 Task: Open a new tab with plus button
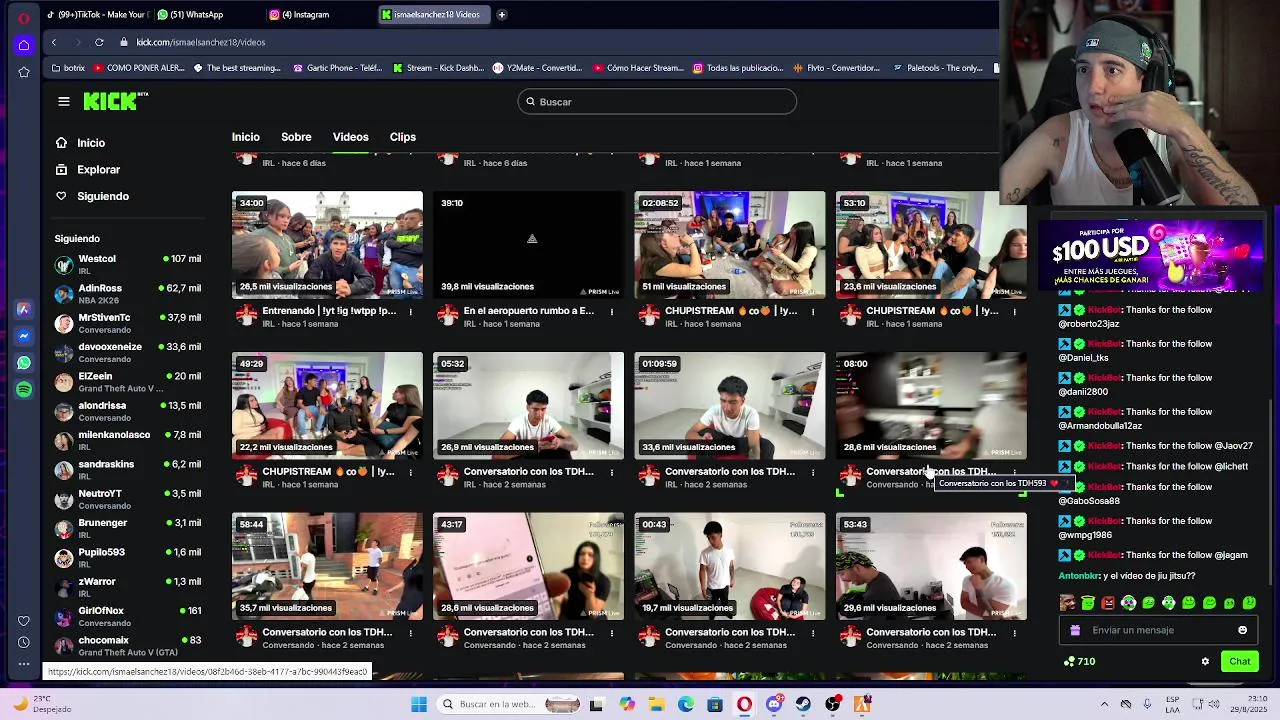[x=501, y=15]
